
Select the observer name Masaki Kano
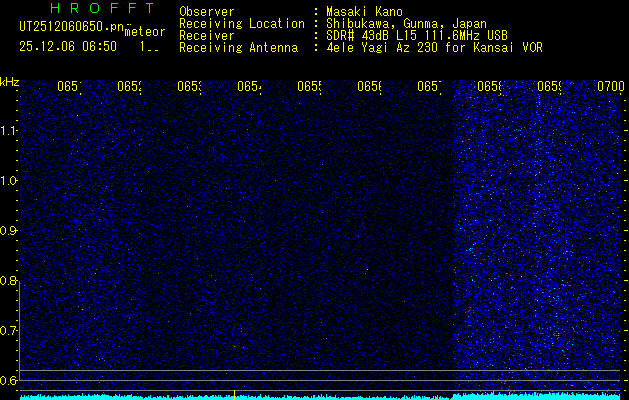364,12
